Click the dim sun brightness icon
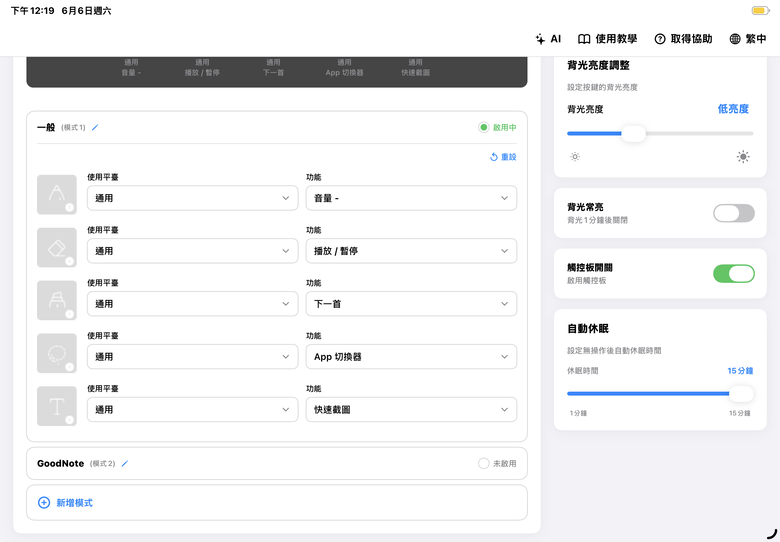 pos(575,157)
